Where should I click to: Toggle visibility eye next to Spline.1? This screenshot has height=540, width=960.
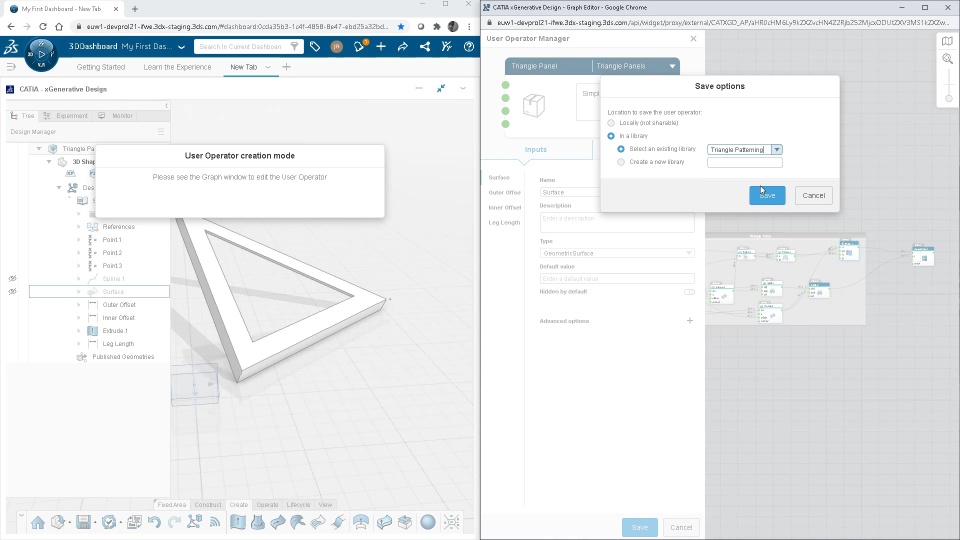coord(12,279)
